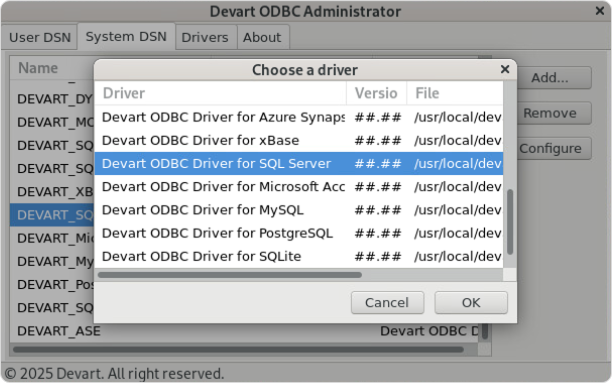The image size is (612, 383).
Task: Open the About tab
Action: click(262, 37)
